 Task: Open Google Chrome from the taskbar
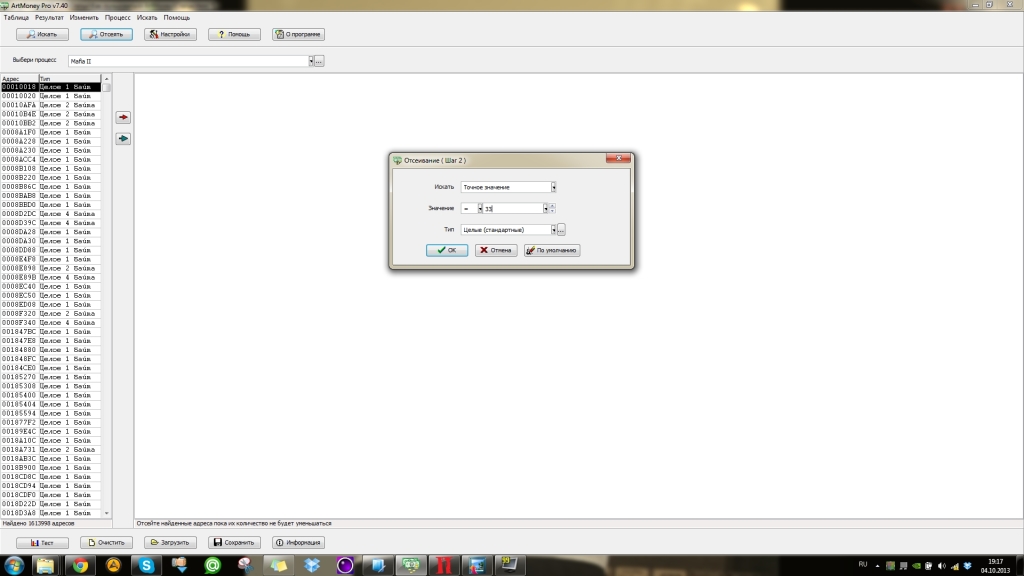[80, 566]
